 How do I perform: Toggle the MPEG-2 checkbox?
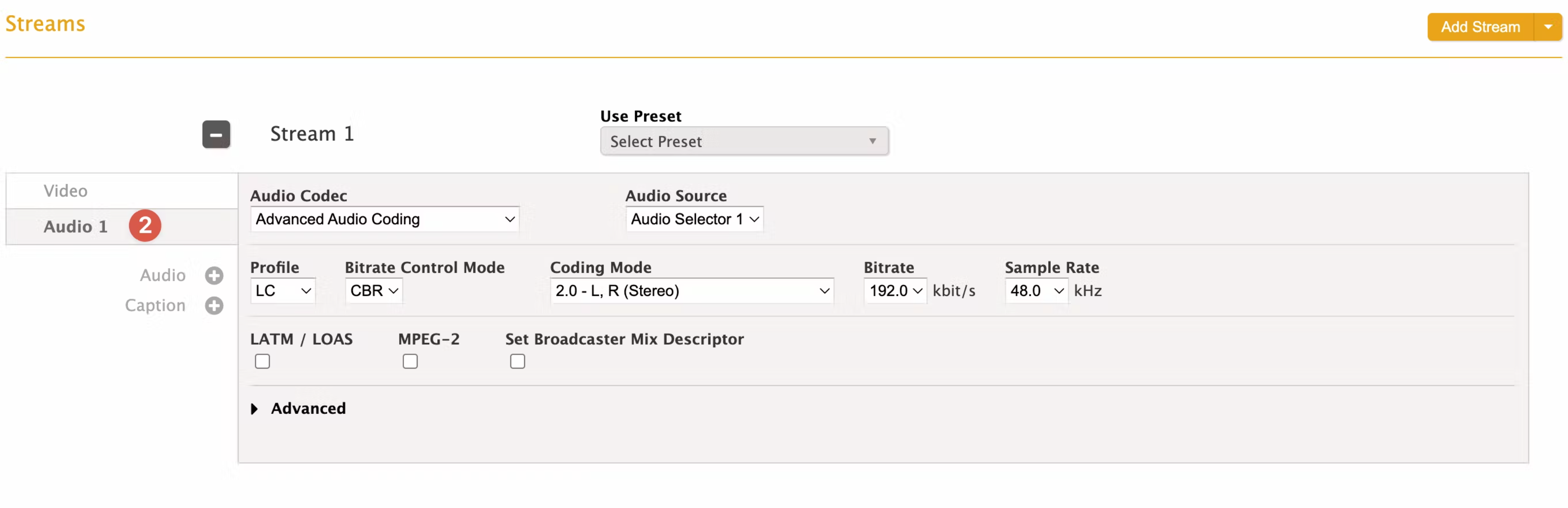point(410,361)
